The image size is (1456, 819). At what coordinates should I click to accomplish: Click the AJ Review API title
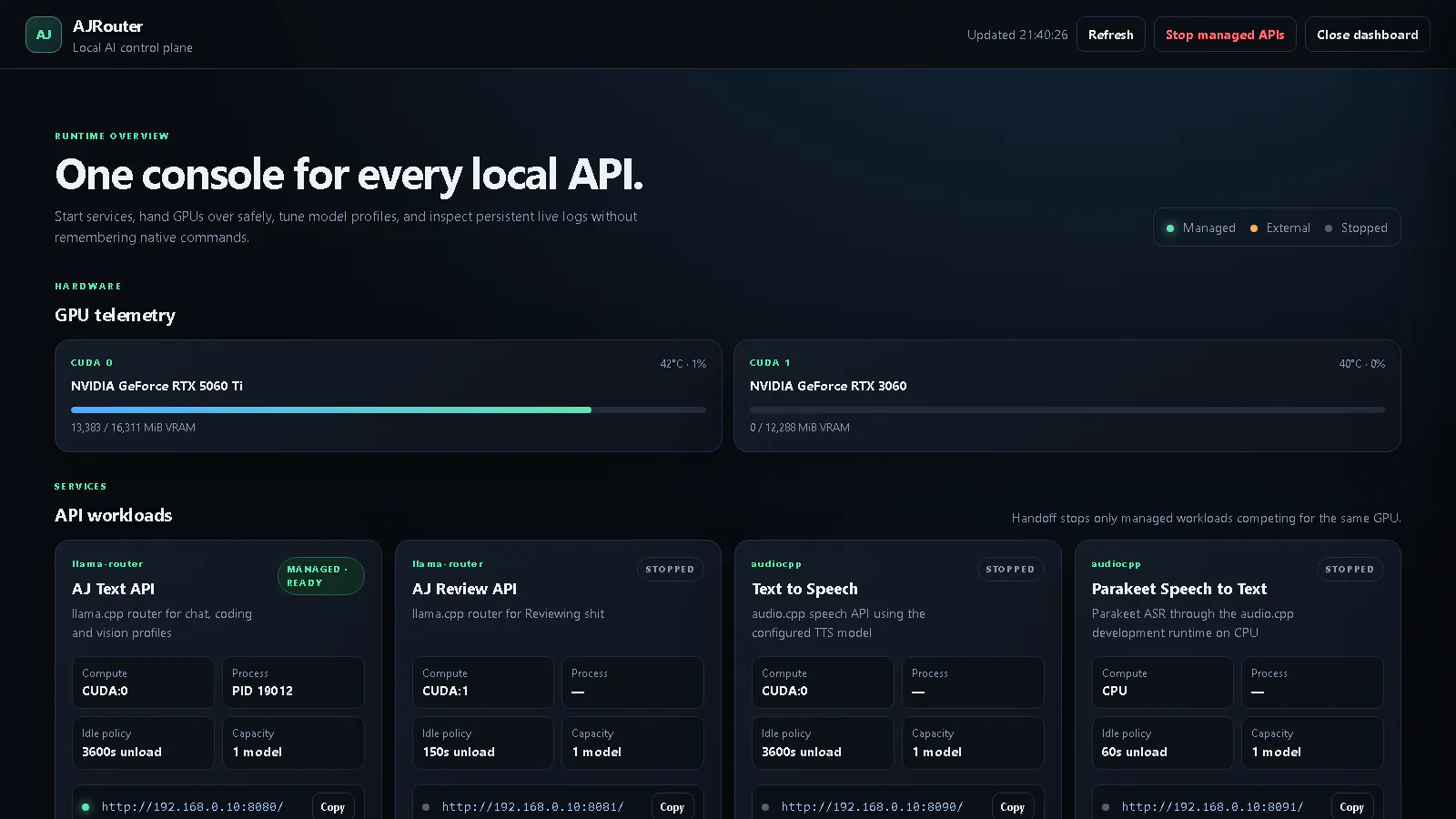point(465,589)
